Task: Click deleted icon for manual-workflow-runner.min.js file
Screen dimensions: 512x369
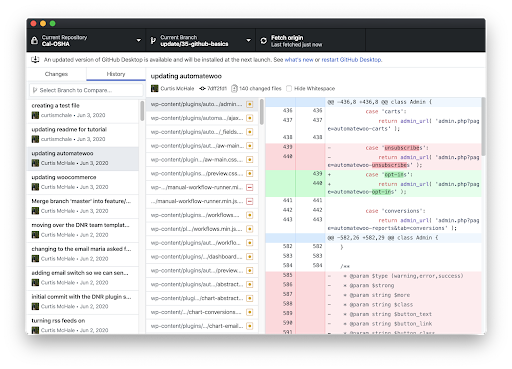Action: click(249, 201)
